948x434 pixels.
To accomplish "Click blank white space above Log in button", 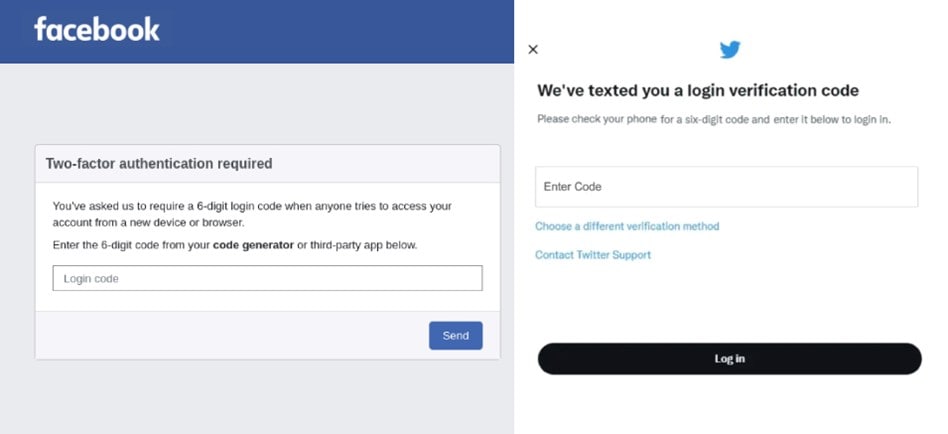I will coord(729,302).
